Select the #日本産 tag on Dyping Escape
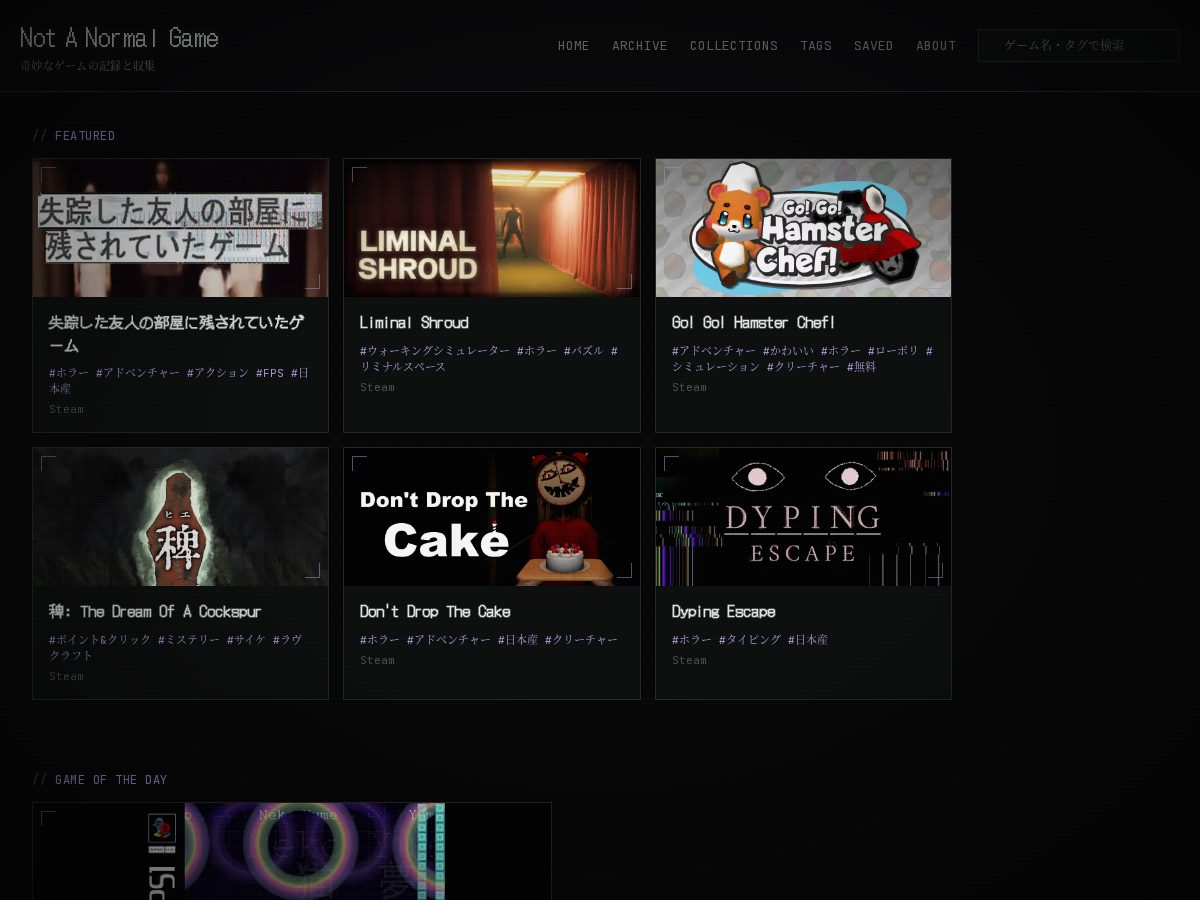The image size is (1200, 900). 808,640
